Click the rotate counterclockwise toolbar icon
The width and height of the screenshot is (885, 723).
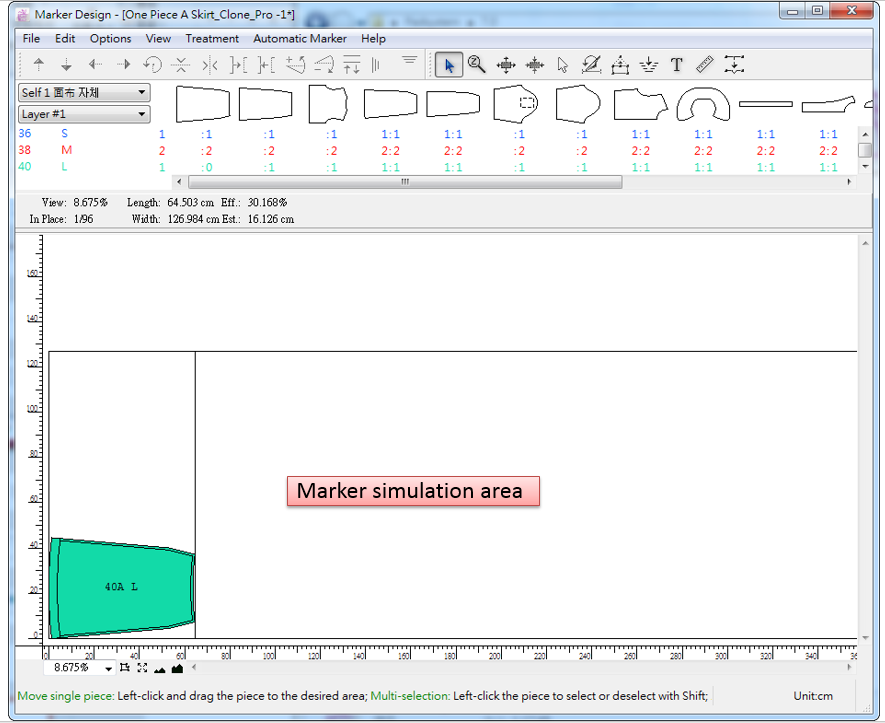pos(152,65)
